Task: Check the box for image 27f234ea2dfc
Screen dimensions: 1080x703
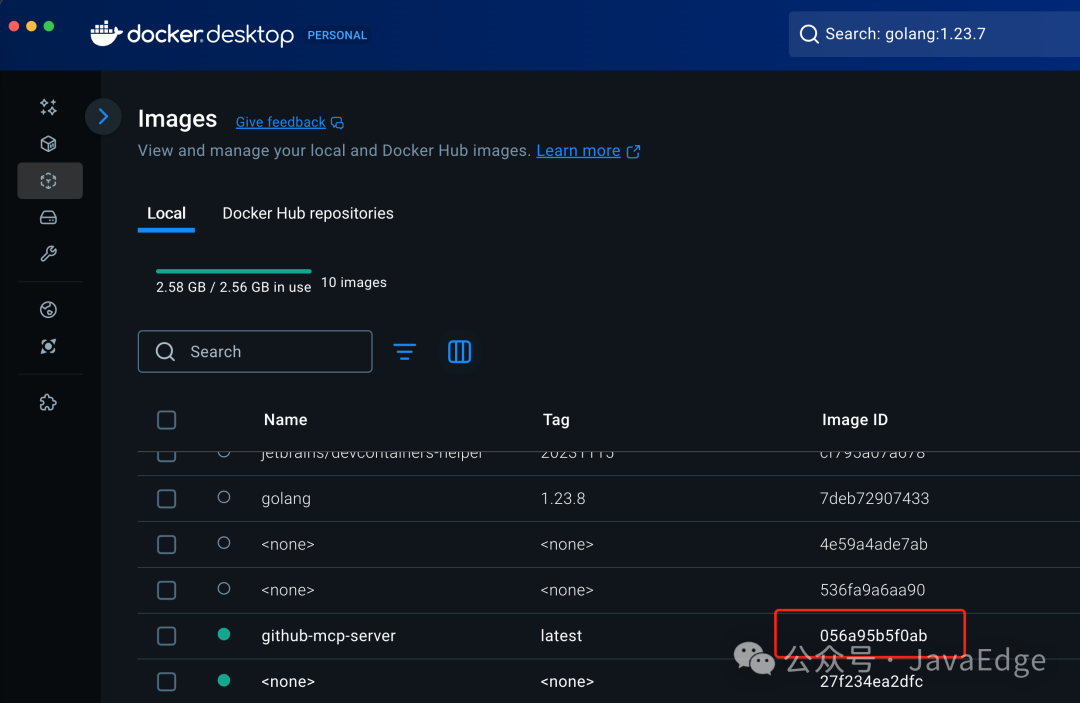Action: click(167, 682)
